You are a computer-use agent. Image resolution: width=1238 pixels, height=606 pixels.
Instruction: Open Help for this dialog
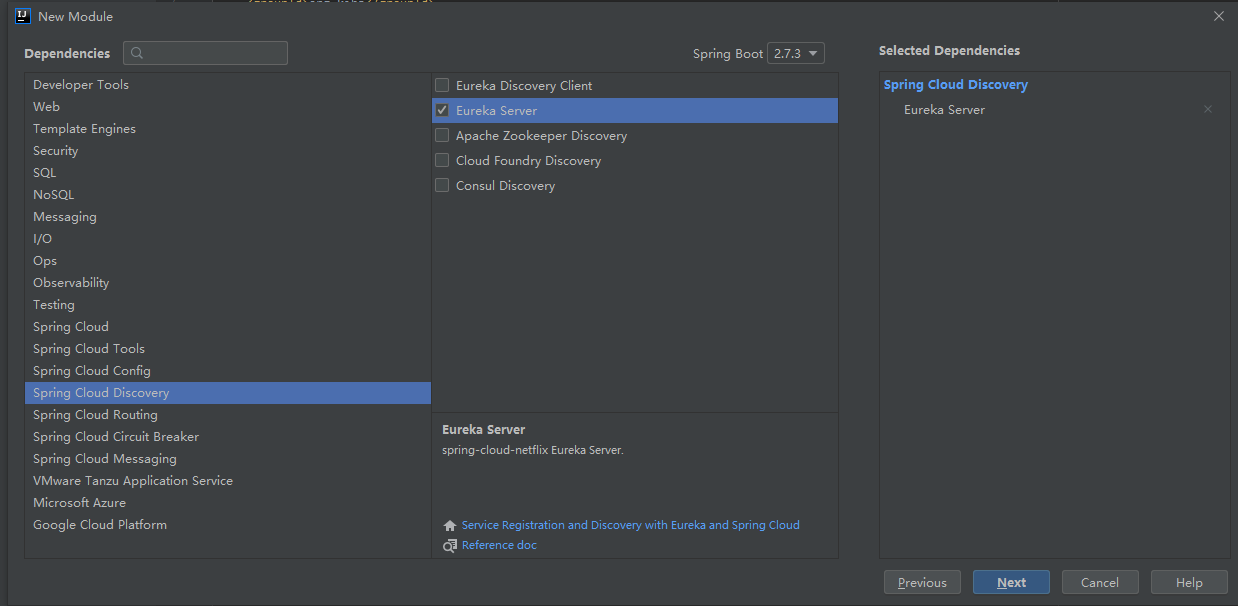[x=1189, y=582]
